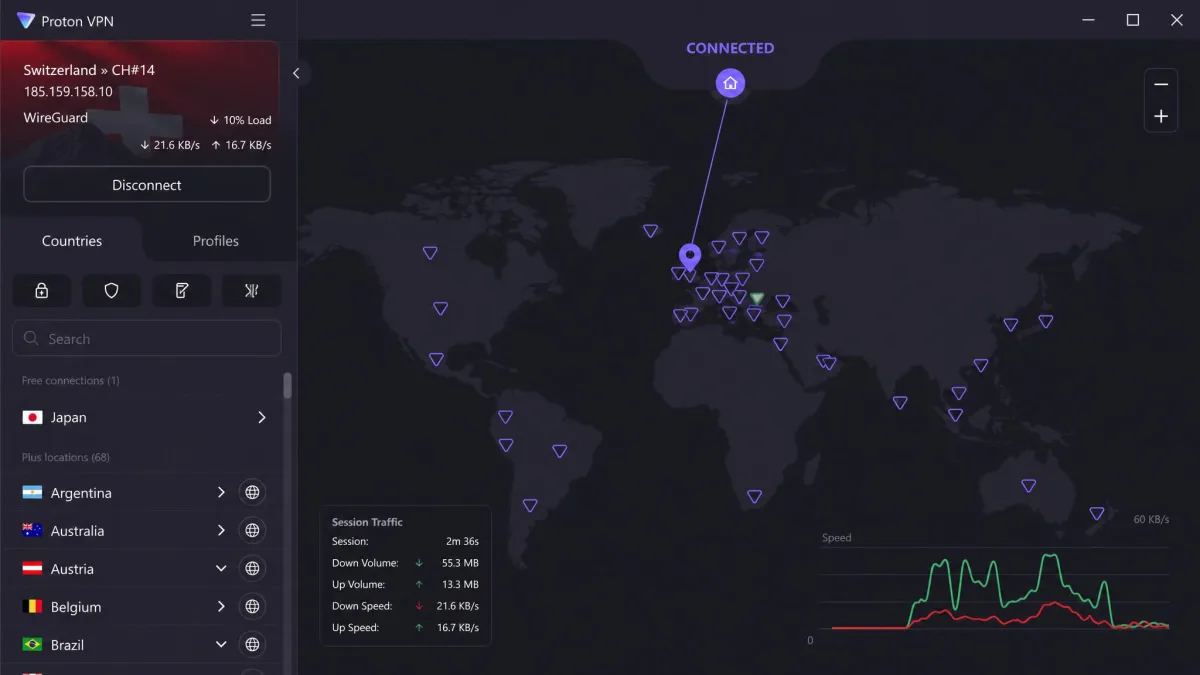
Task: Click the Session Traffic heading
Action: point(367,522)
